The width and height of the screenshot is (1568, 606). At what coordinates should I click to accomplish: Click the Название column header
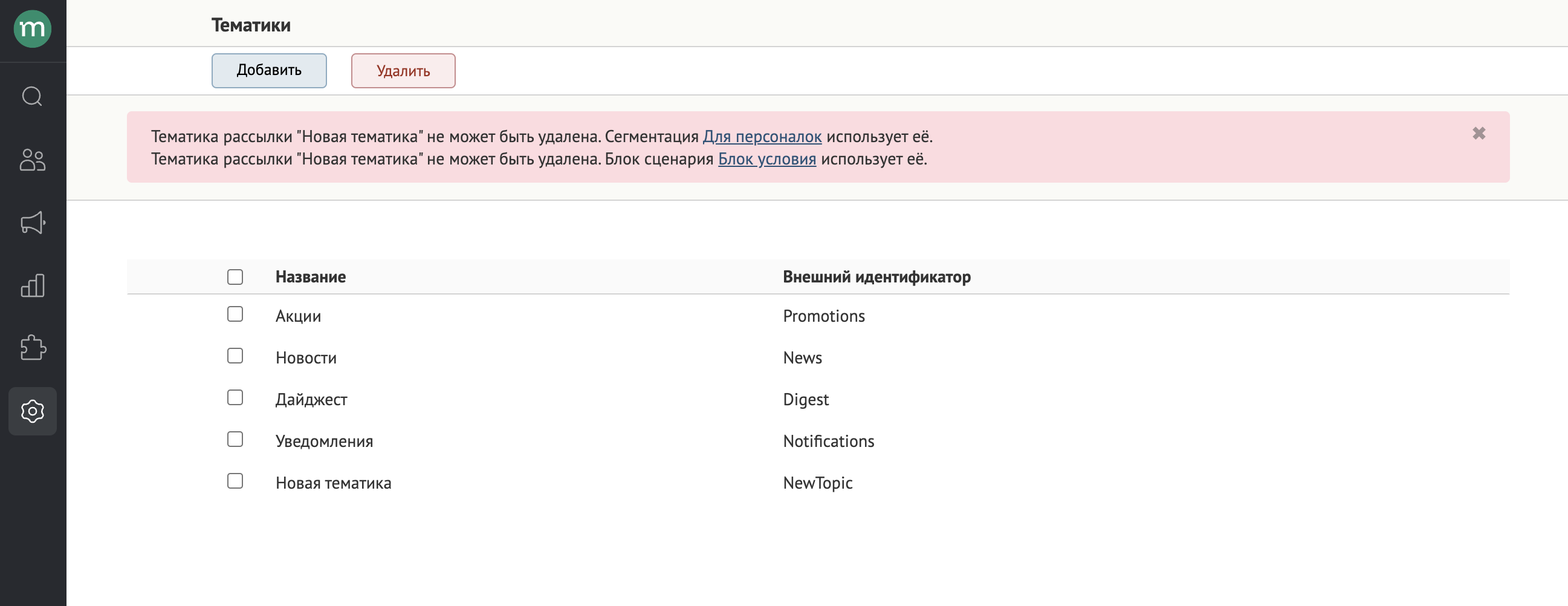pos(311,277)
